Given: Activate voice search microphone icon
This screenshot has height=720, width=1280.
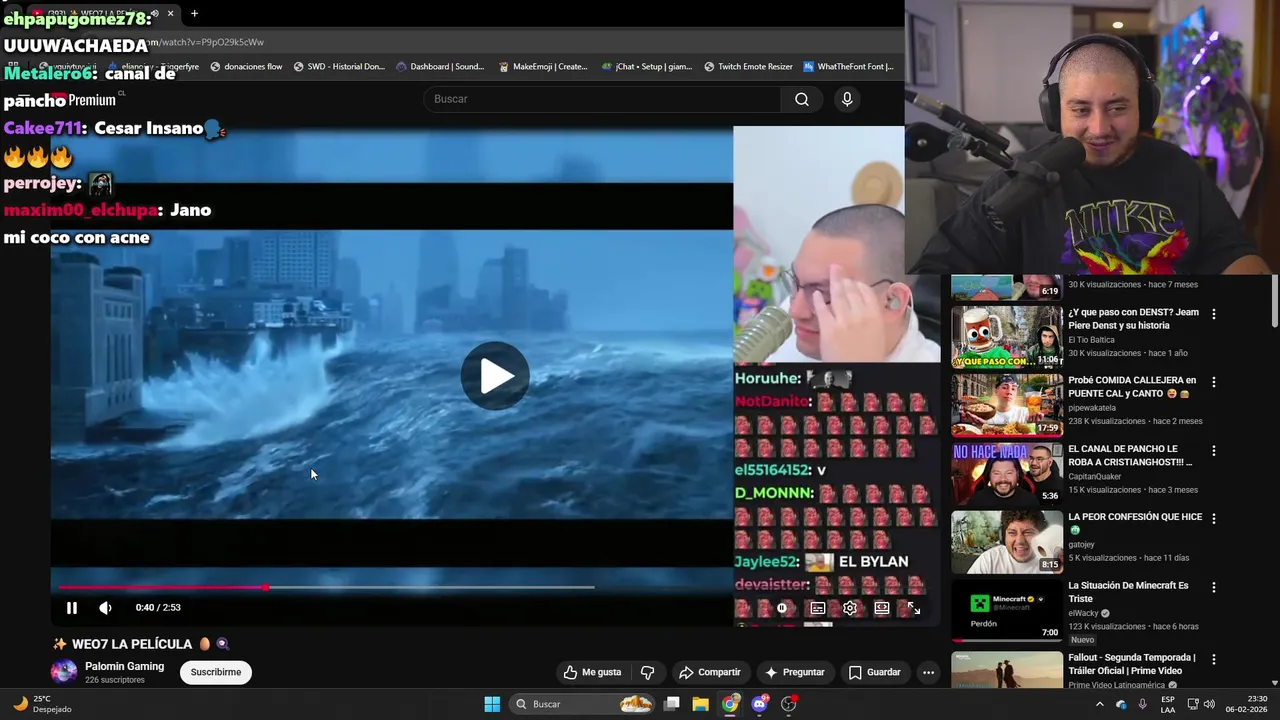Looking at the screenshot, I should 847,99.
